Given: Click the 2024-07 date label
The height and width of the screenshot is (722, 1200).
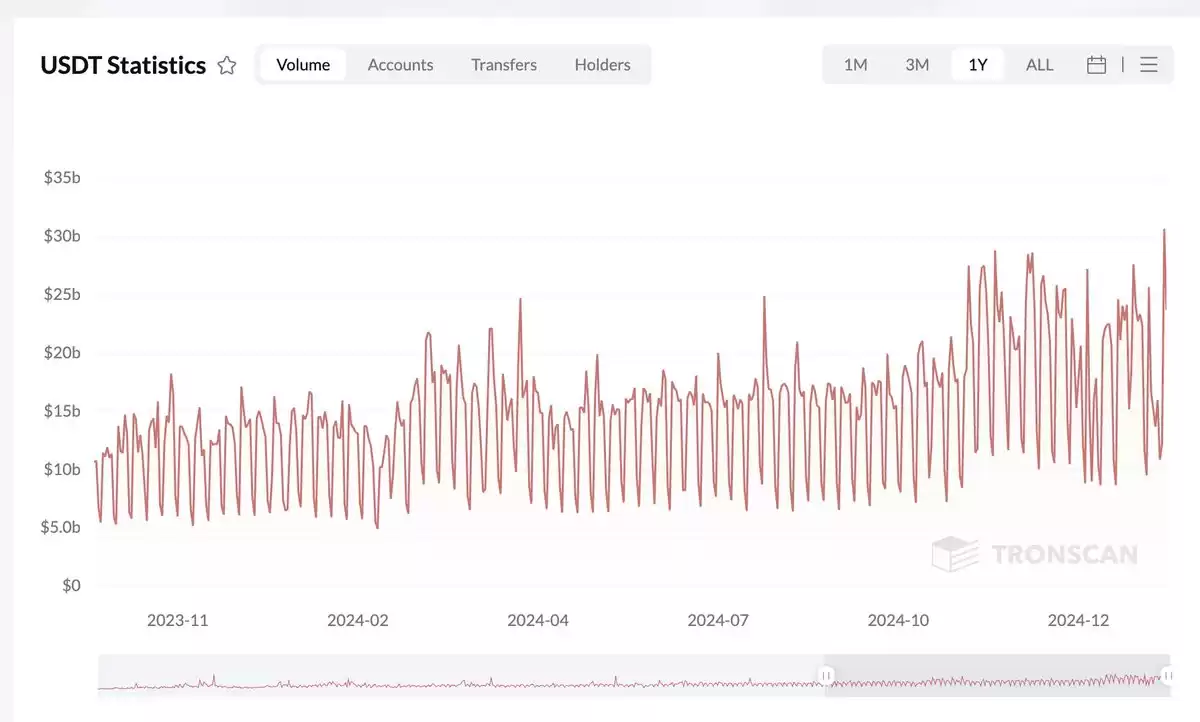Looking at the screenshot, I should 718,620.
